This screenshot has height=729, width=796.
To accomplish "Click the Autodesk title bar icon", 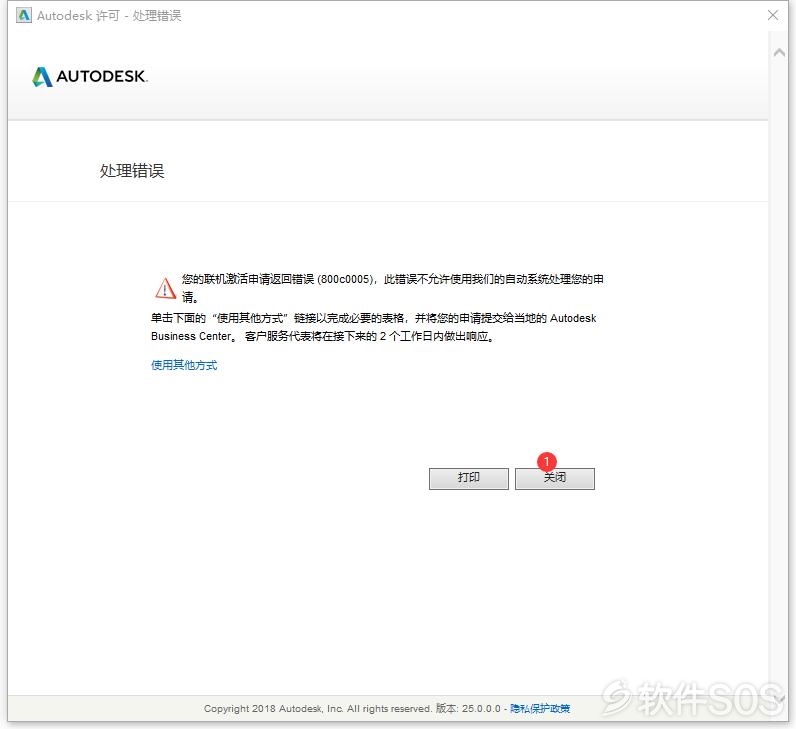I will 23,15.
